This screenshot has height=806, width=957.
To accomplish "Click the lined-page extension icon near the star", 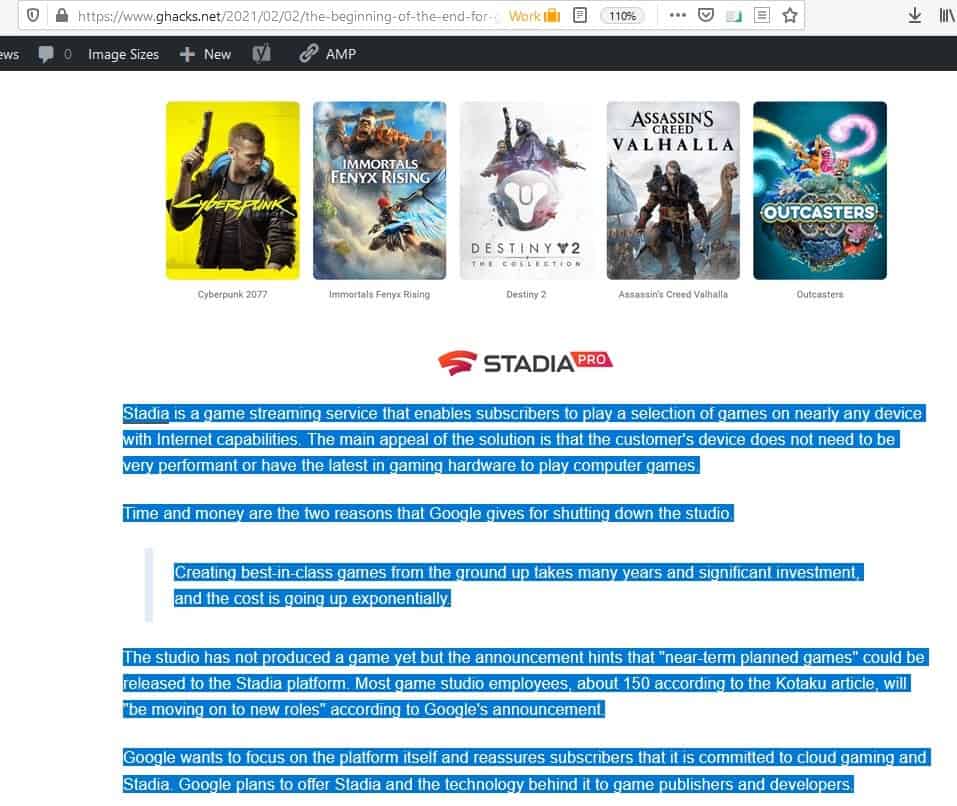I will (x=762, y=15).
